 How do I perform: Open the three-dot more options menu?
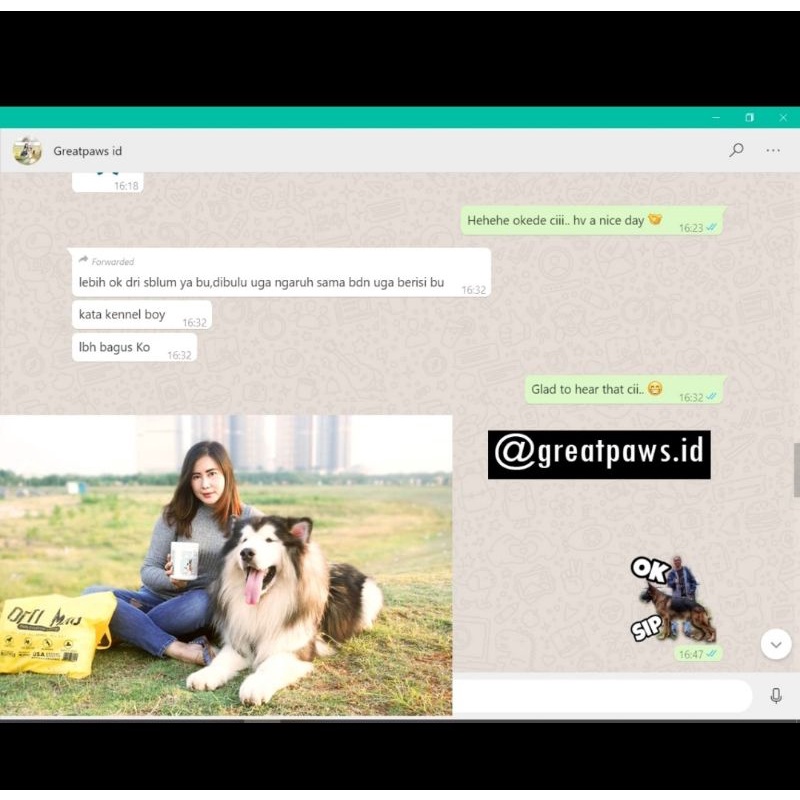773,150
